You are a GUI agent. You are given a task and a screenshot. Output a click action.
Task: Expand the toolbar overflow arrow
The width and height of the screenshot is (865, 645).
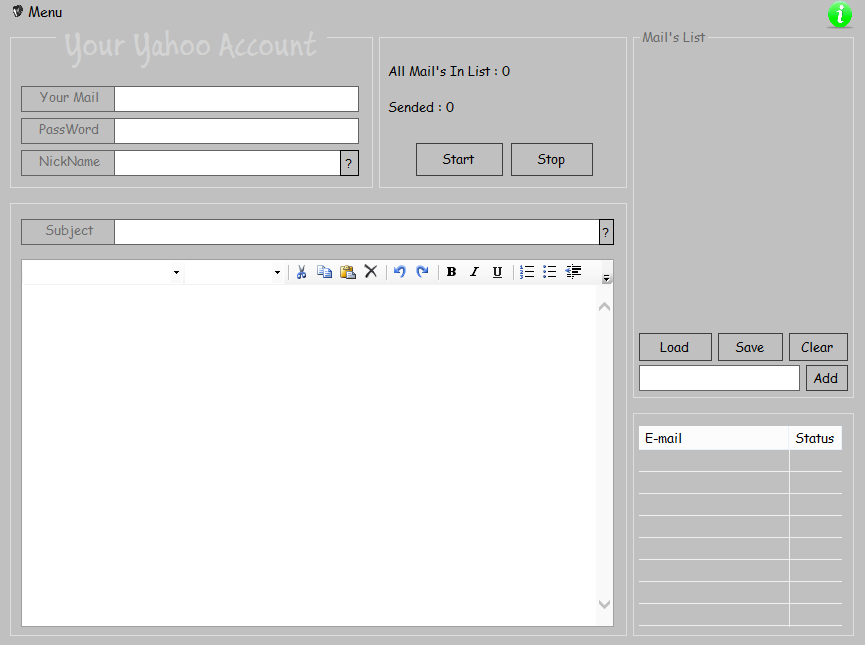point(606,278)
